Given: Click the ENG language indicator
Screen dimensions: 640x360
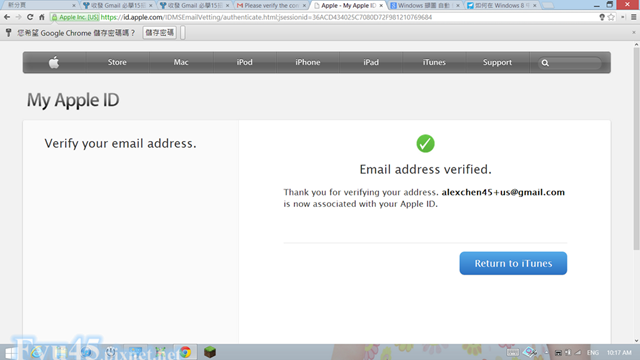Looking at the screenshot, I should [593, 353].
